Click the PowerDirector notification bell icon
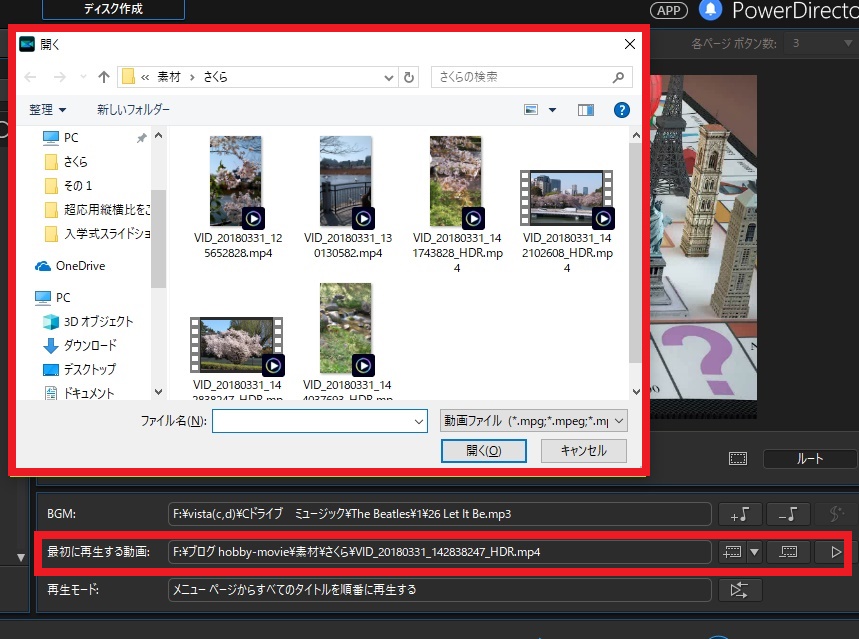Screen dimensions: 859x639 711,10
